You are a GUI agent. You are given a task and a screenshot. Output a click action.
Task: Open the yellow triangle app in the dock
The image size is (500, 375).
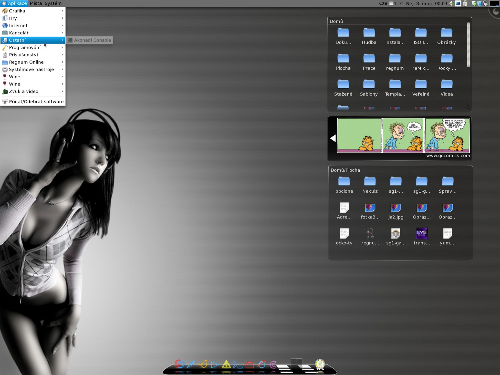pos(226,364)
